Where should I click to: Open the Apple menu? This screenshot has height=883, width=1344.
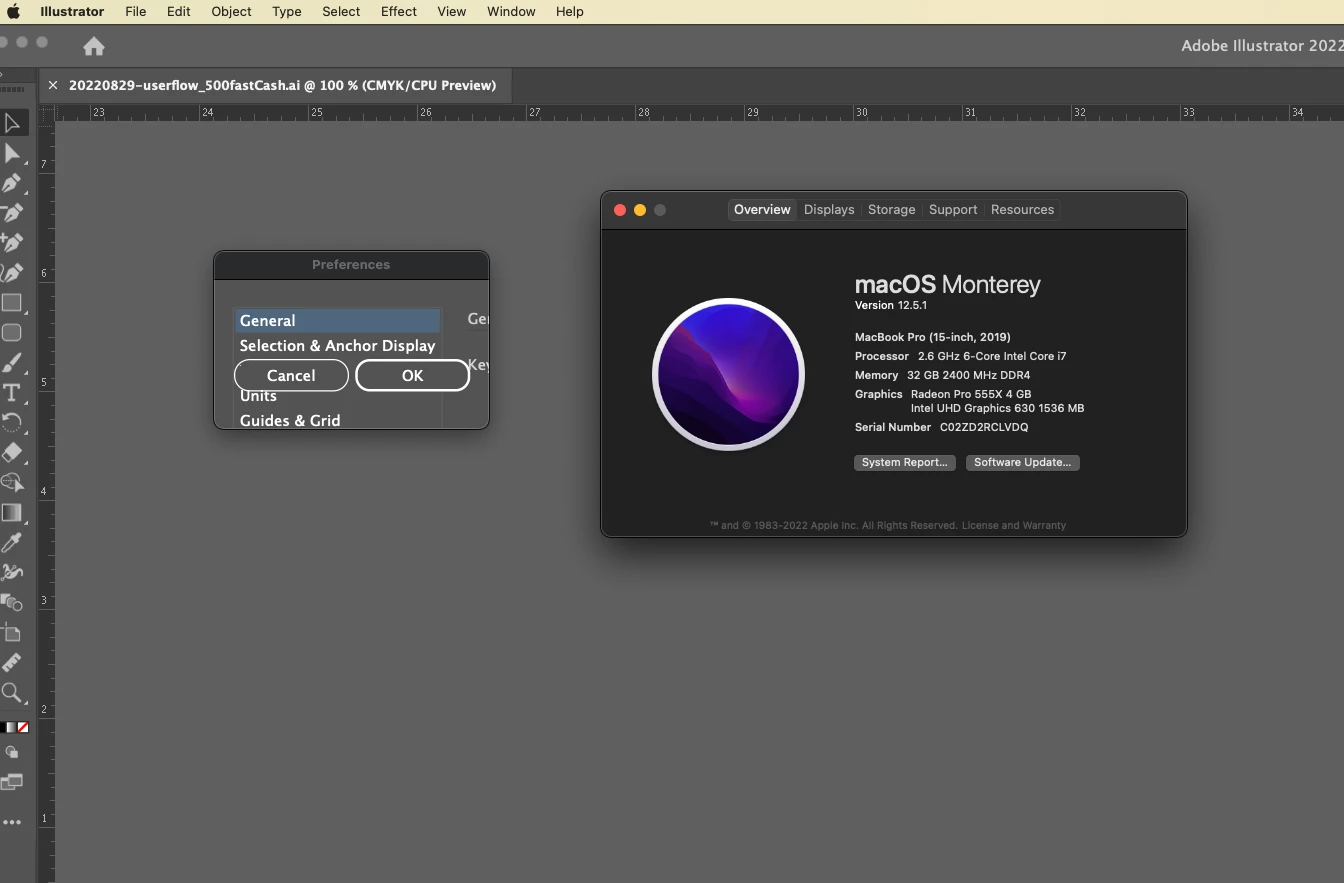(14, 11)
